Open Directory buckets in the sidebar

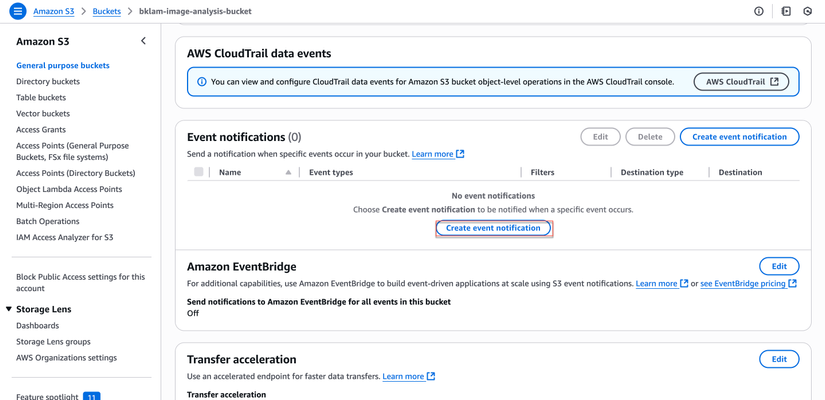(48, 81)
